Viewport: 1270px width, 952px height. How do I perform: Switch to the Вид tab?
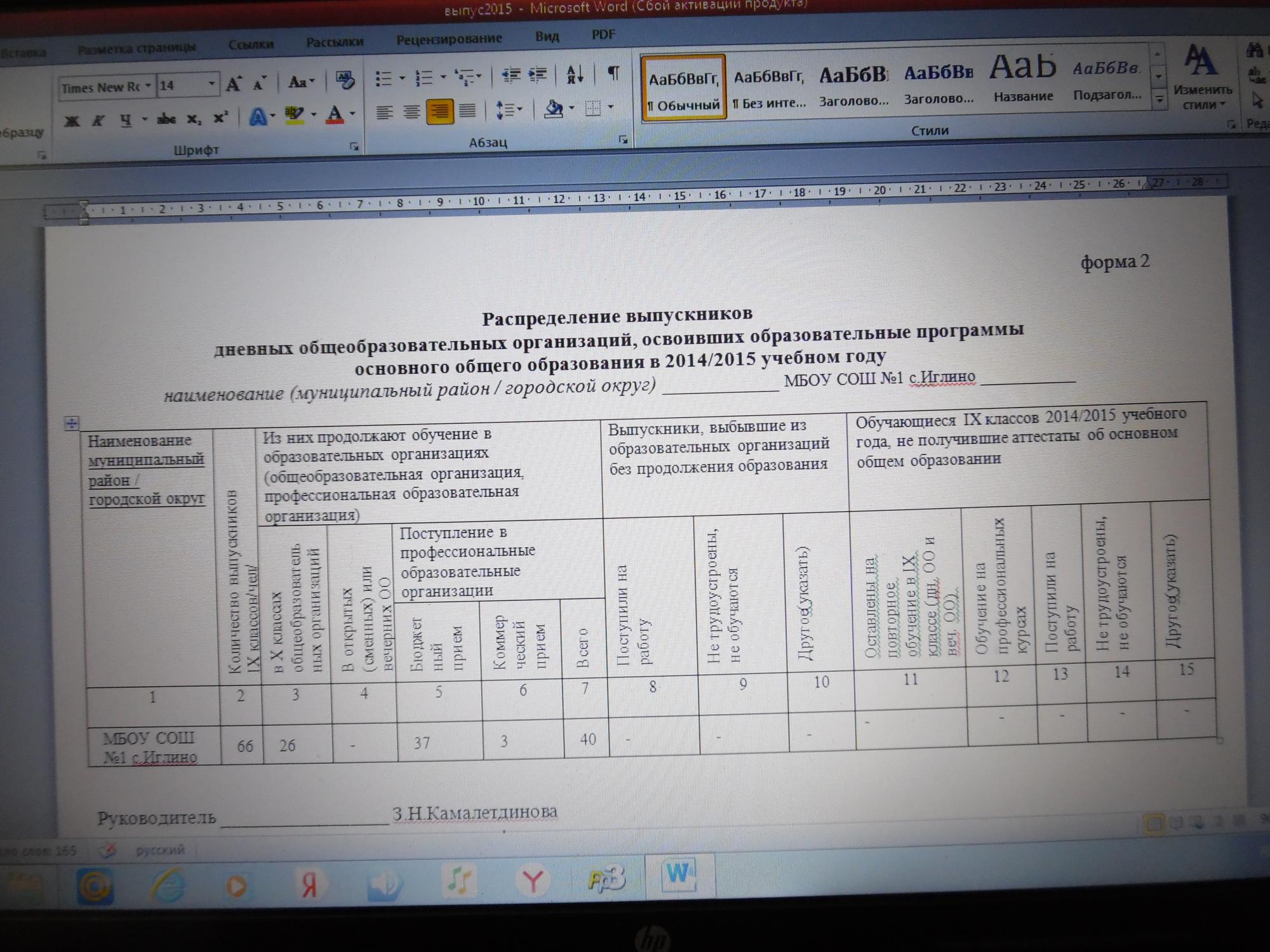tap(547, 37)
